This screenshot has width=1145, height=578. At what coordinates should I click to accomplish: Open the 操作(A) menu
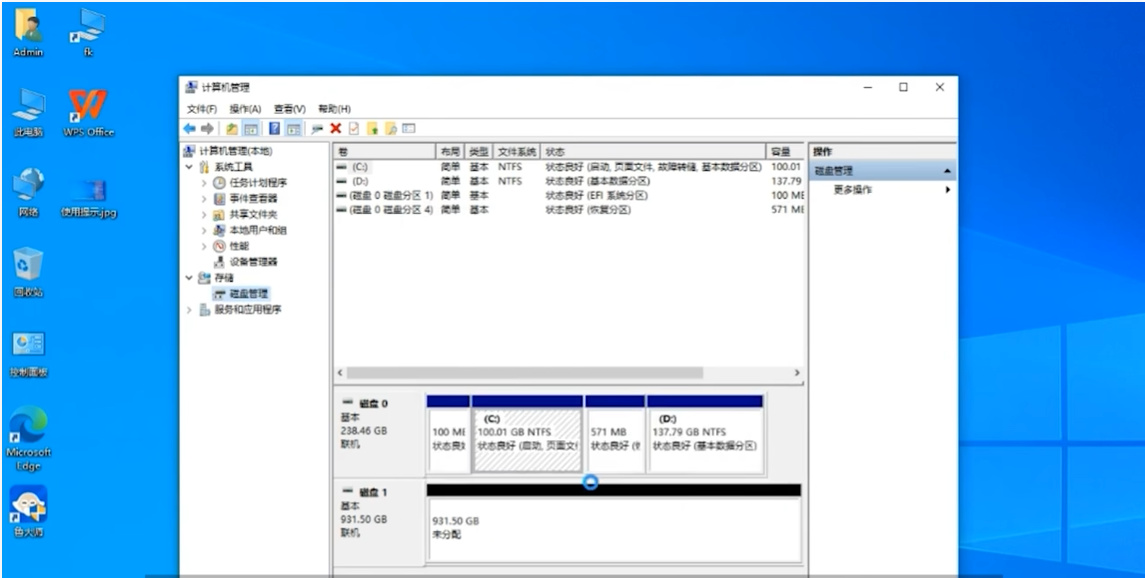[245, 108]
